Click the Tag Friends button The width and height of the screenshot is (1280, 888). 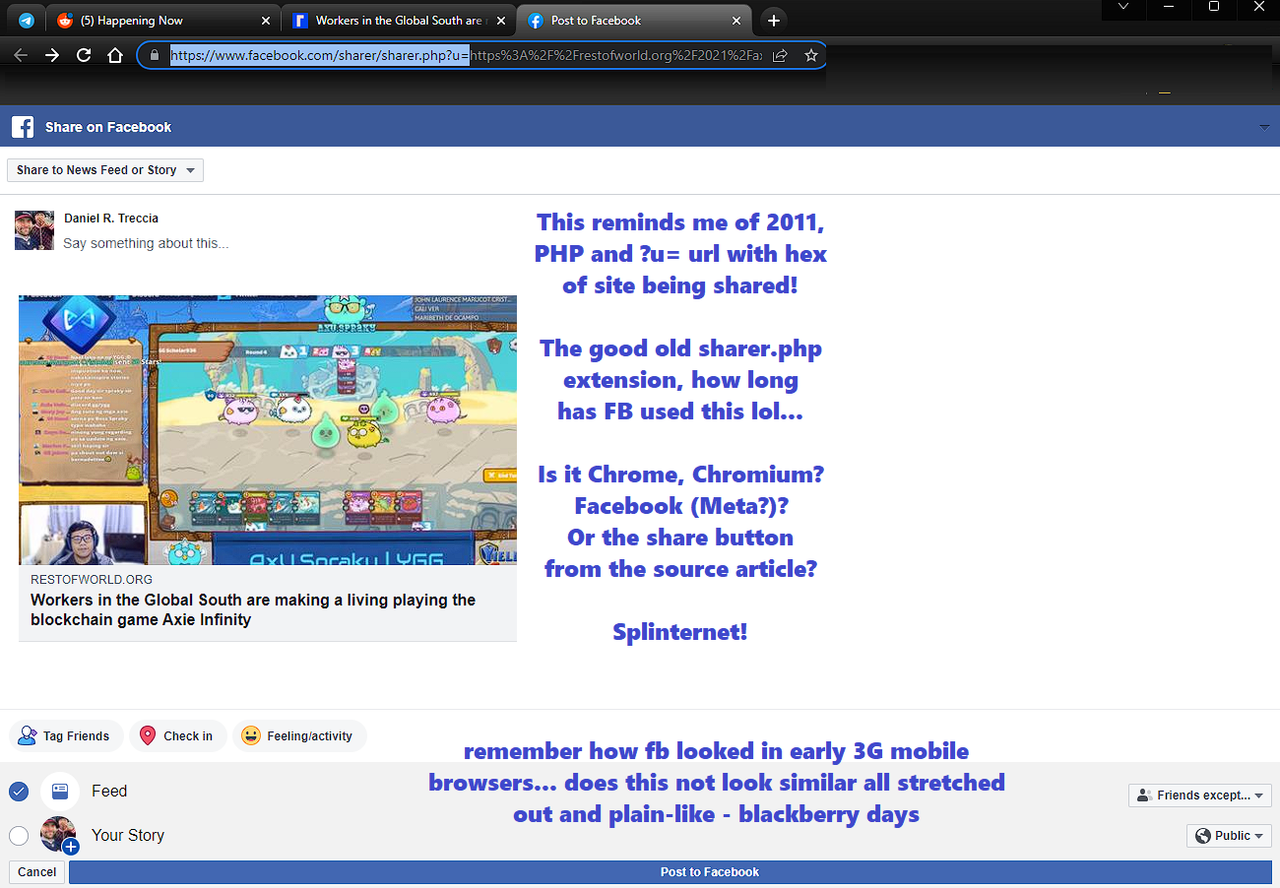tap(66, 736)
